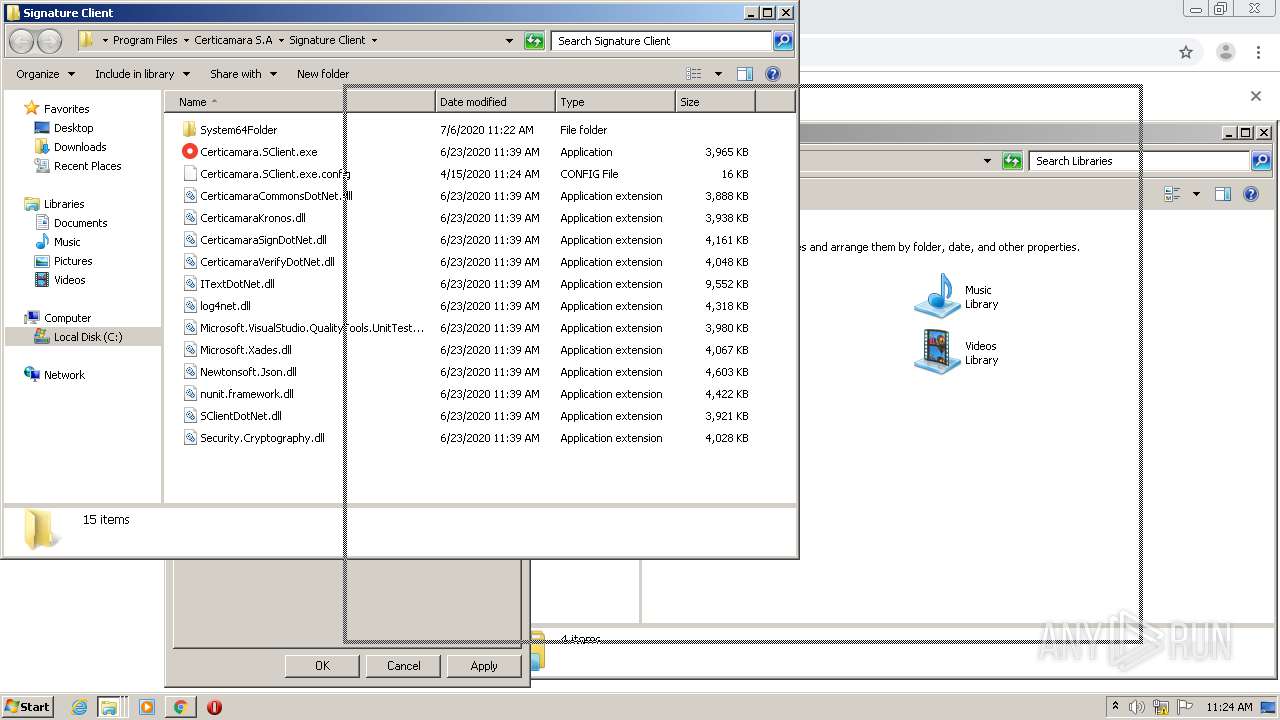Screen dimensions: 1280x720
Task: Click the search magnifier in Signature Client
Action: [783, 41]
